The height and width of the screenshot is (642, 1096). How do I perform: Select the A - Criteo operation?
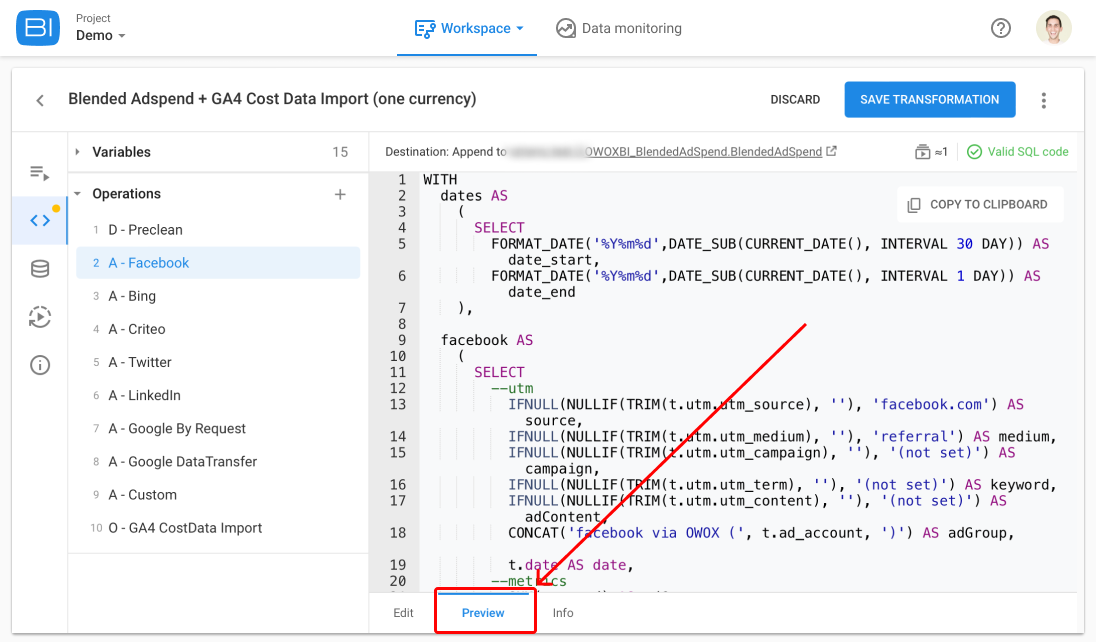click(x=218, y=329)
